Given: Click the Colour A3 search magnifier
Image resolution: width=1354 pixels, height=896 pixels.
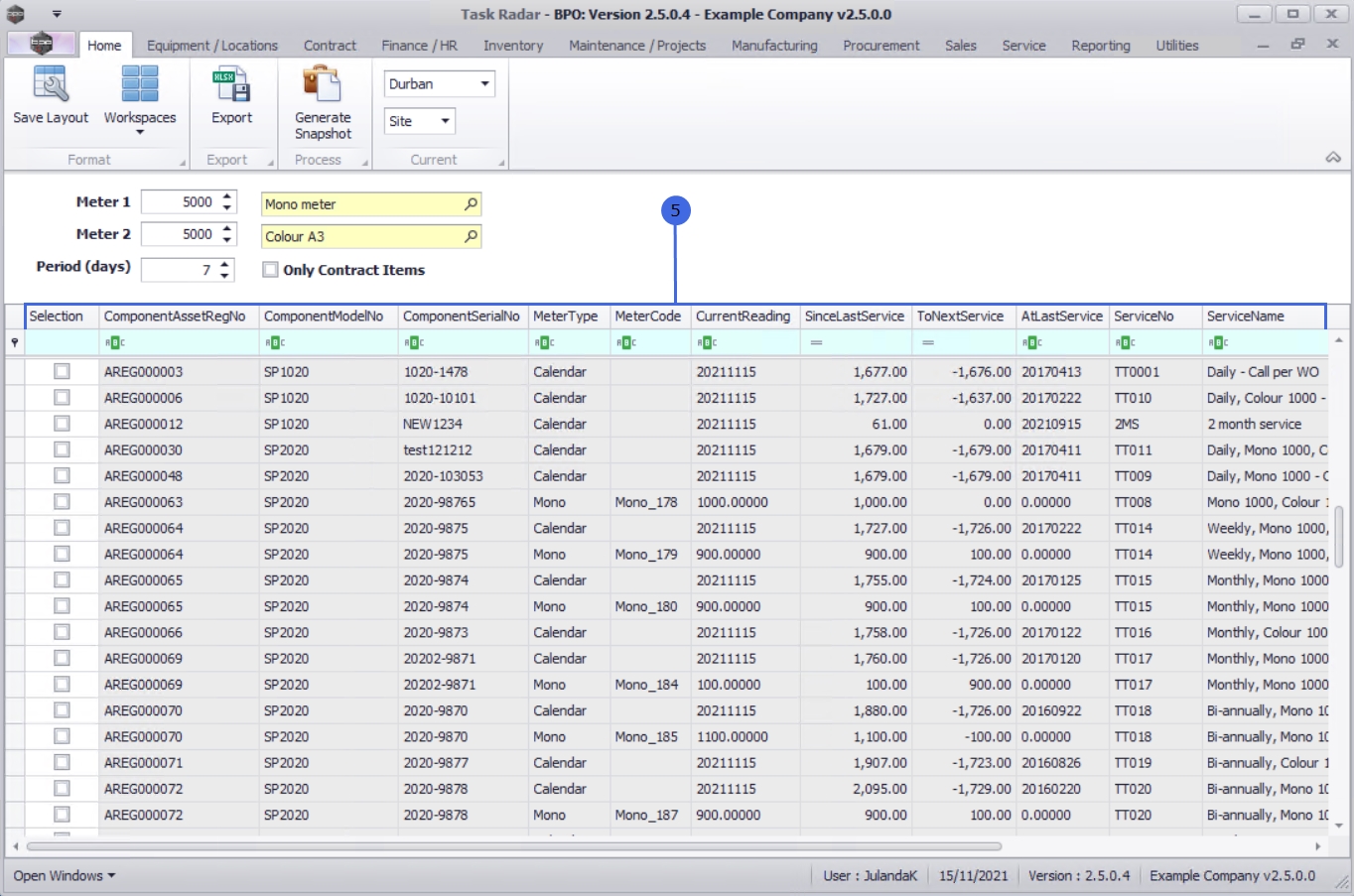Looking at the screenshot, I should (471, 237).
